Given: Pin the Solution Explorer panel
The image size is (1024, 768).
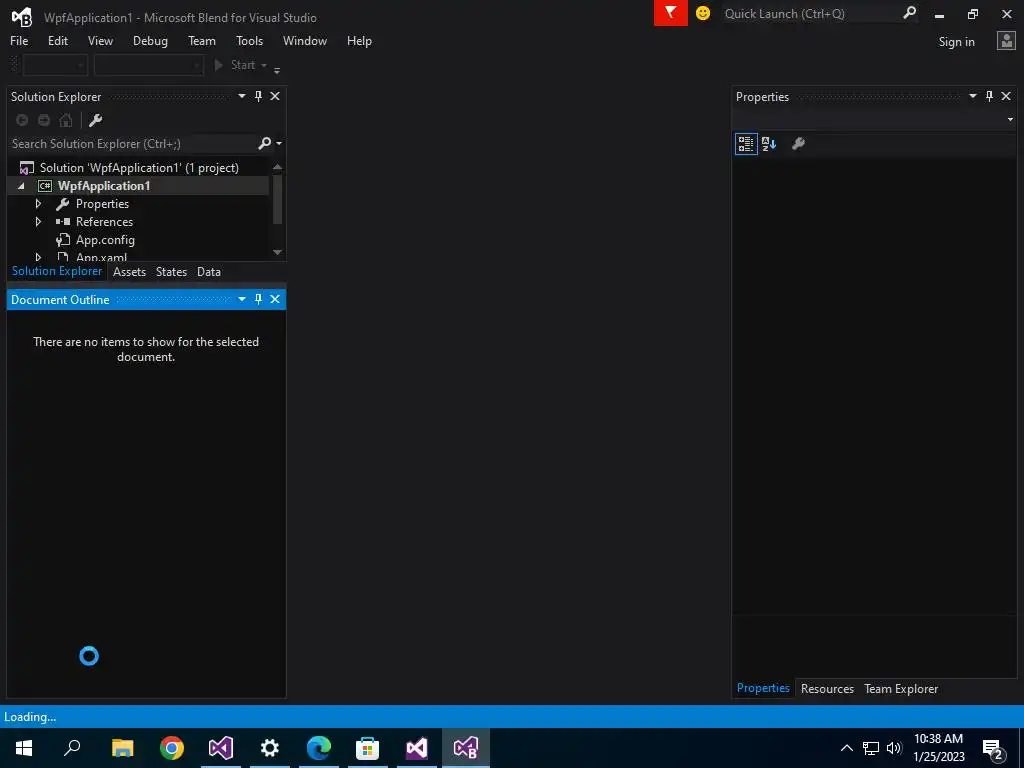Looking at the screenshot, I should pyautogui.click(x=258, y=96).
